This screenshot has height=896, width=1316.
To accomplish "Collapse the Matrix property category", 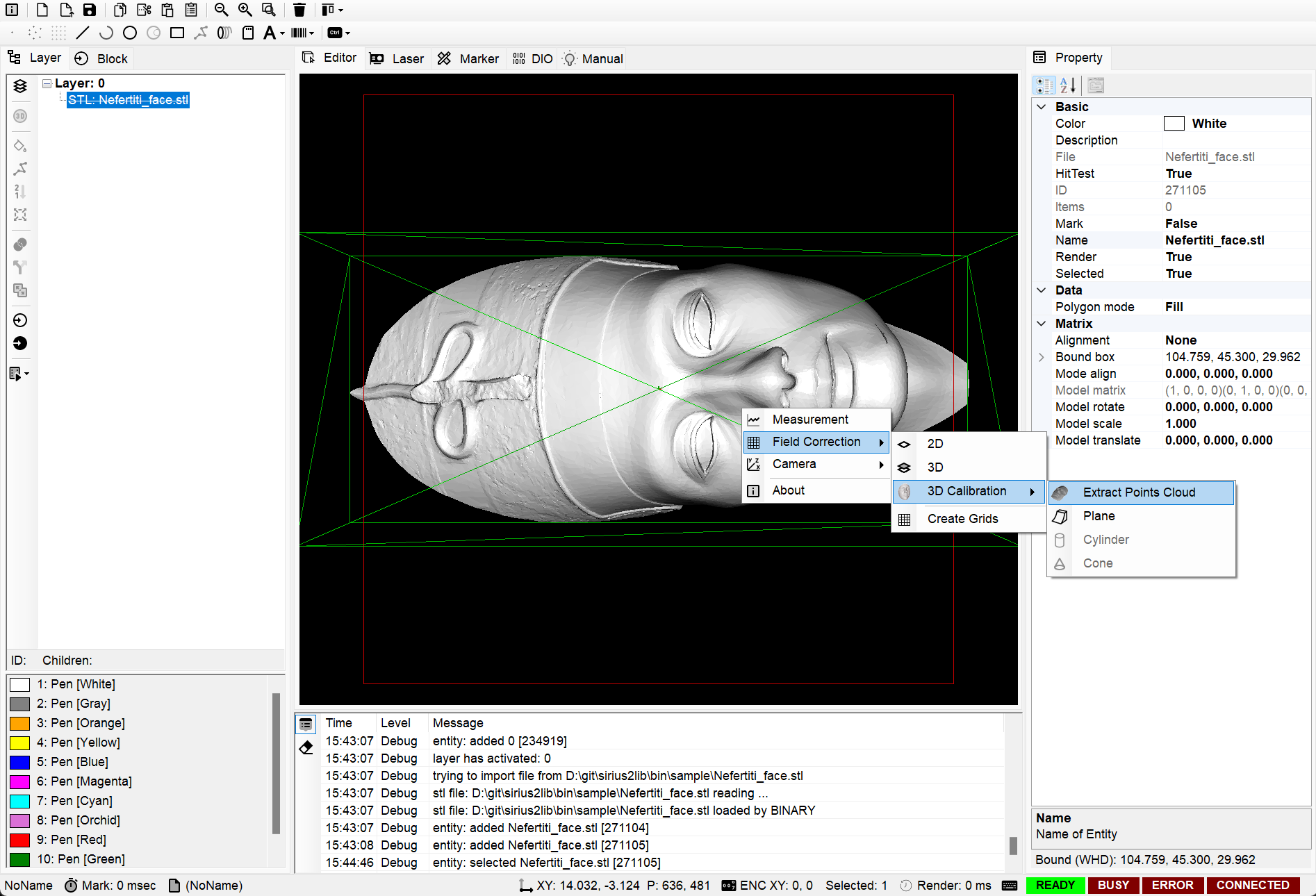I will click(1042, 324).
